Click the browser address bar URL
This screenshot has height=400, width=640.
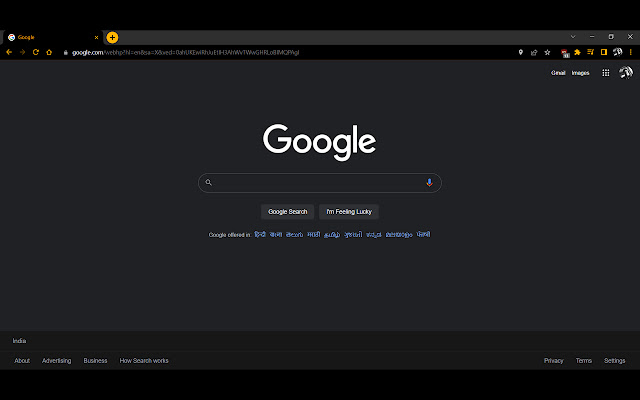point(186,52)
